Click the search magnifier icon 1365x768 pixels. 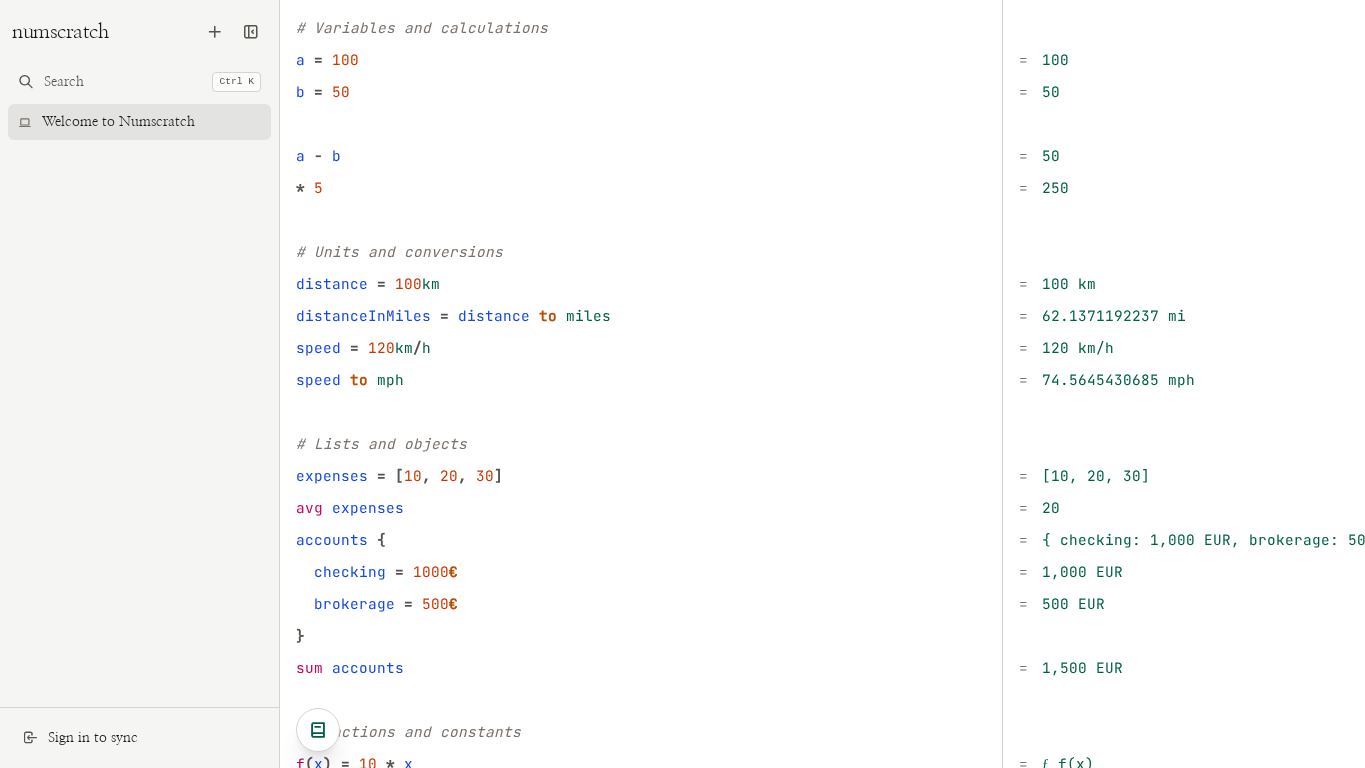[x=26, y=82]
